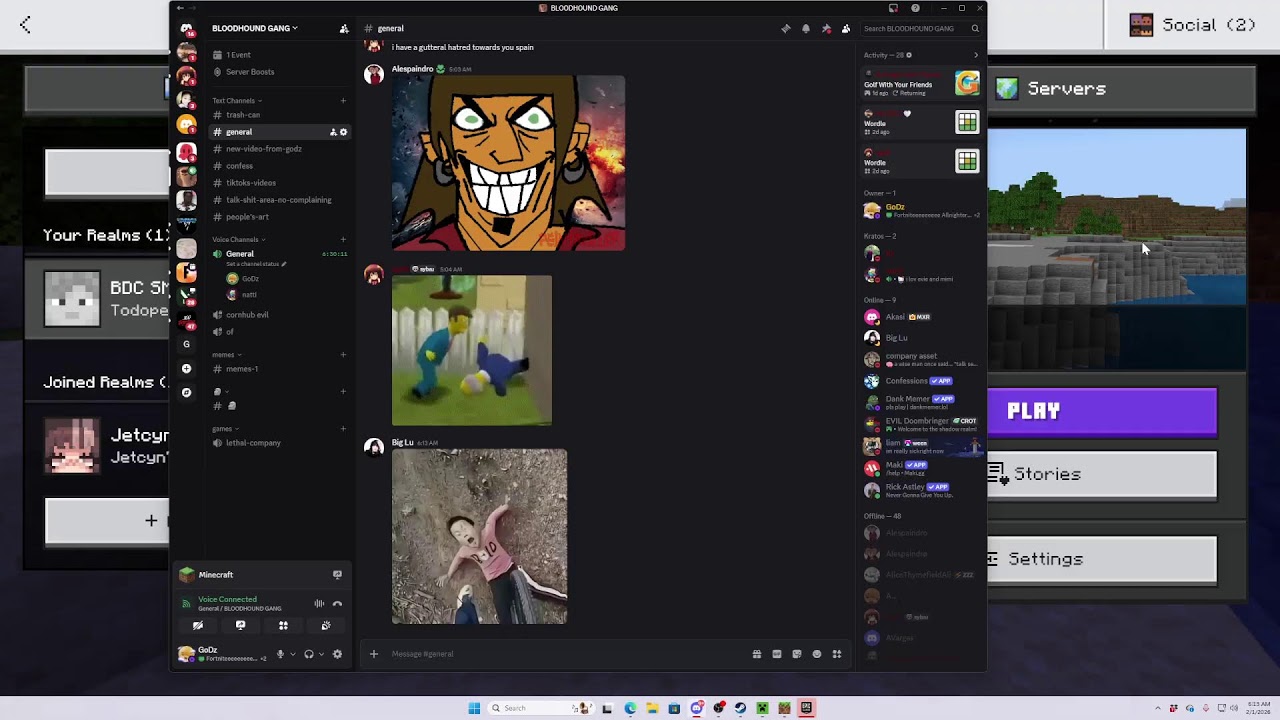The height and width of the screenshot is (720, 1280).
Task: Open the 1 Event entry
Action: click(x=279, y=55)
